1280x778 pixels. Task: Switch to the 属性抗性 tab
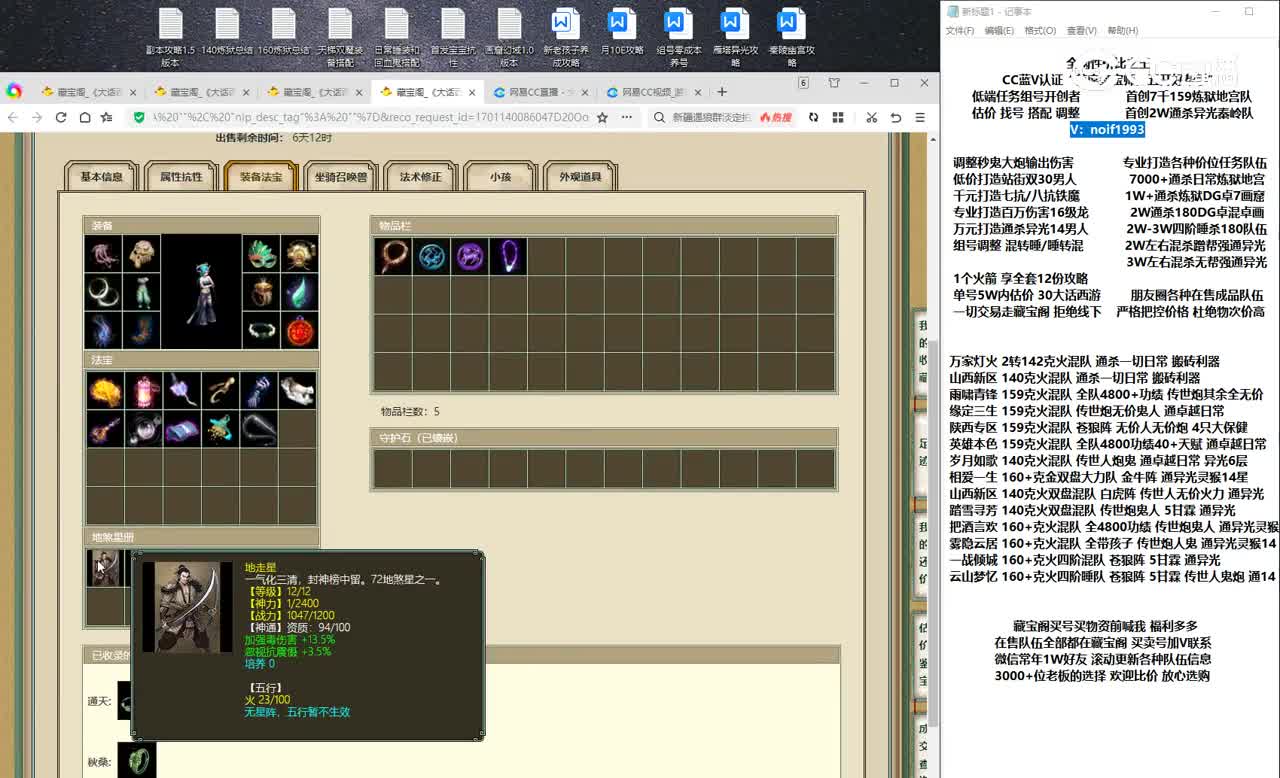tap(181, 177)
